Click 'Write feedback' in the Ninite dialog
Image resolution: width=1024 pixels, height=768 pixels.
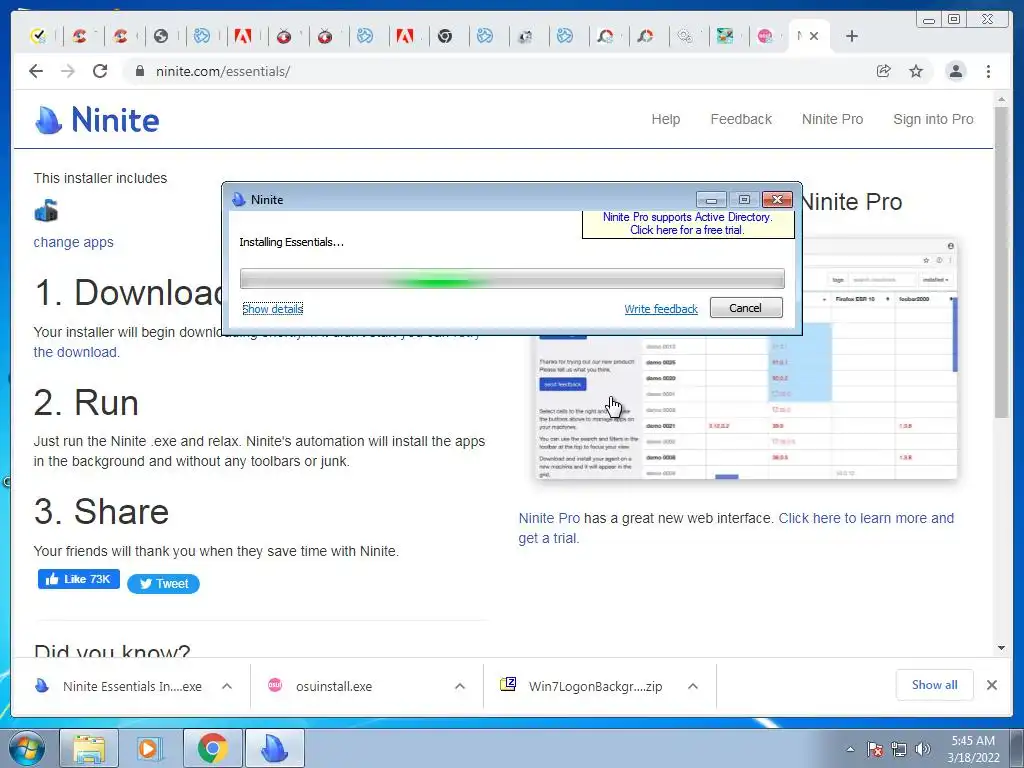661,309
